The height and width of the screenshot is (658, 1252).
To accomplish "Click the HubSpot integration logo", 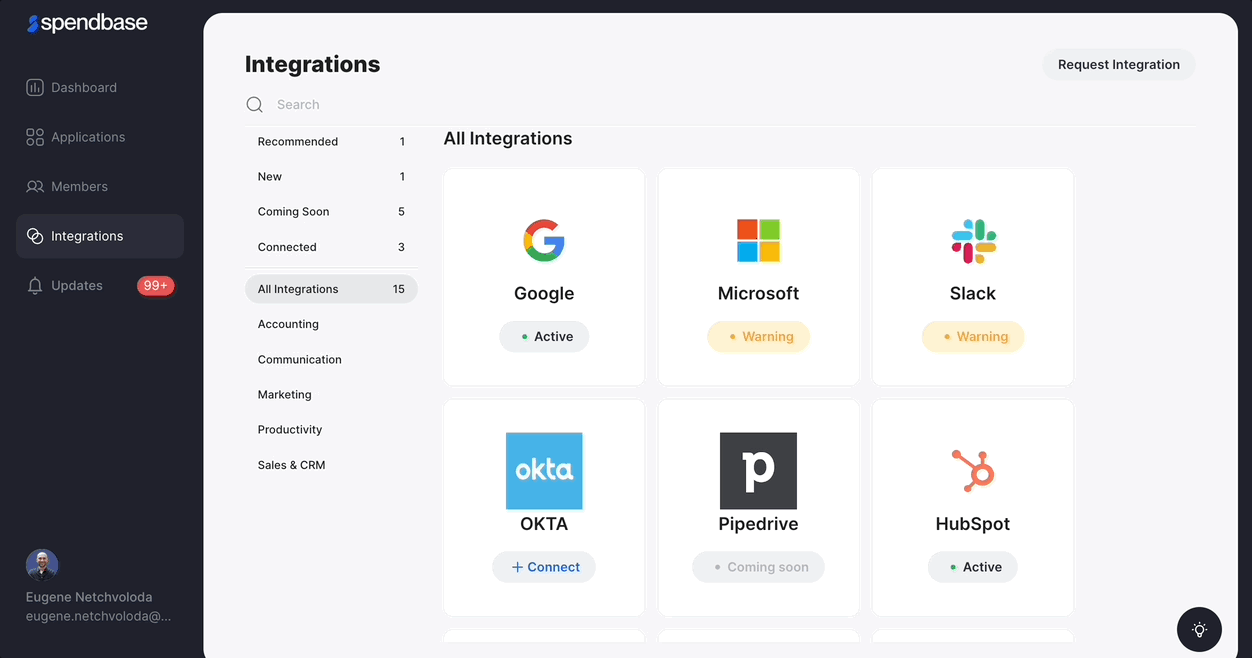I will pyautogui.click(x=973, y=471).
